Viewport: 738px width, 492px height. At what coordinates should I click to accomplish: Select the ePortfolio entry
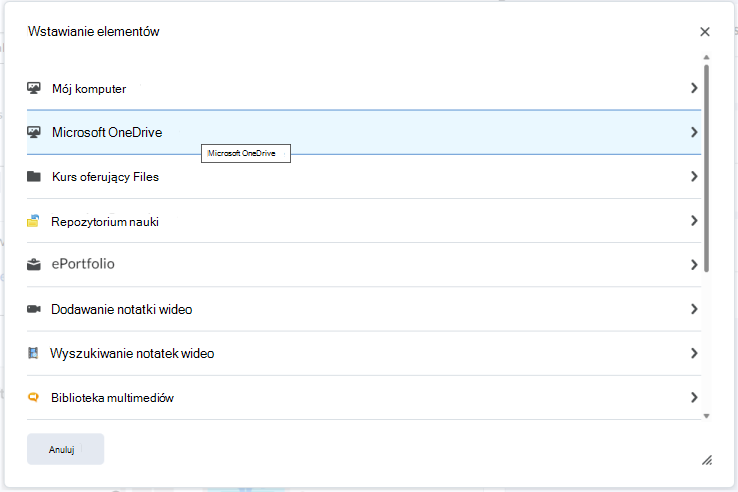[364, 265]
